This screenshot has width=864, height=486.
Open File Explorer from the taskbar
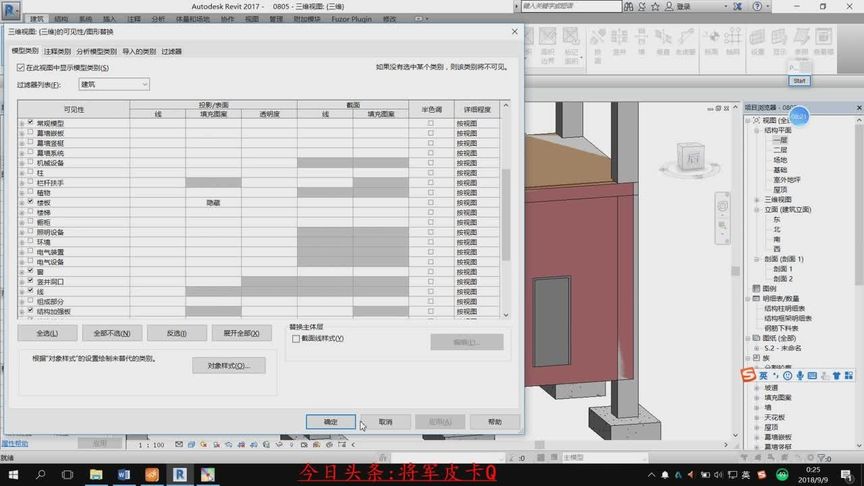96,474
